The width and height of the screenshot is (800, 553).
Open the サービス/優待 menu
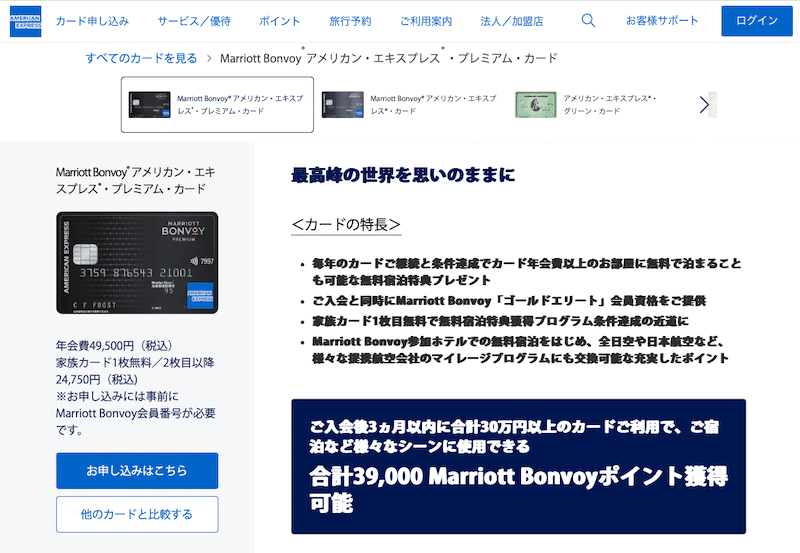pyautogui.click(x=194, y=21)
